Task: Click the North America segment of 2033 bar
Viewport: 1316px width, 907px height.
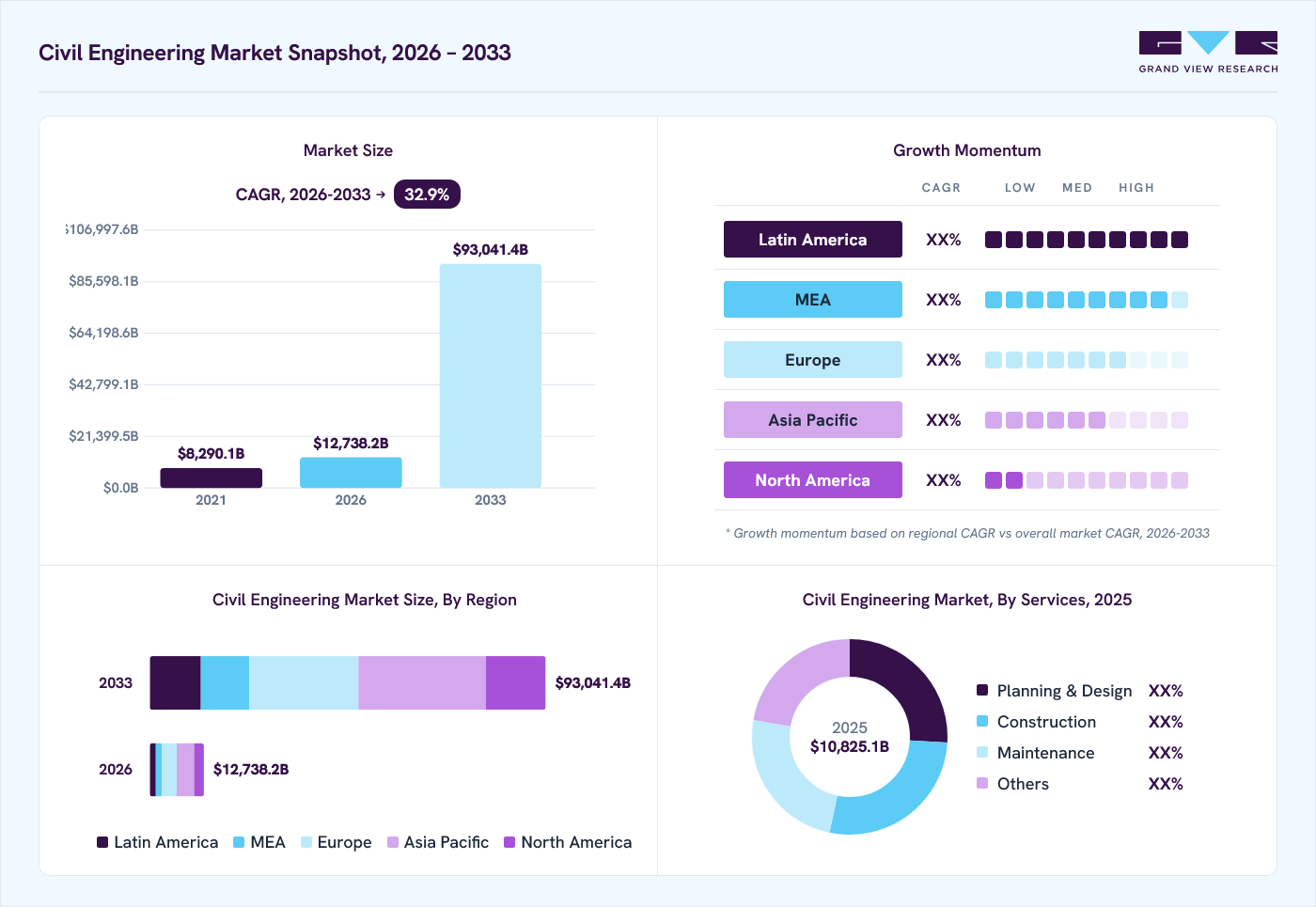Action: tap(515, 683)
